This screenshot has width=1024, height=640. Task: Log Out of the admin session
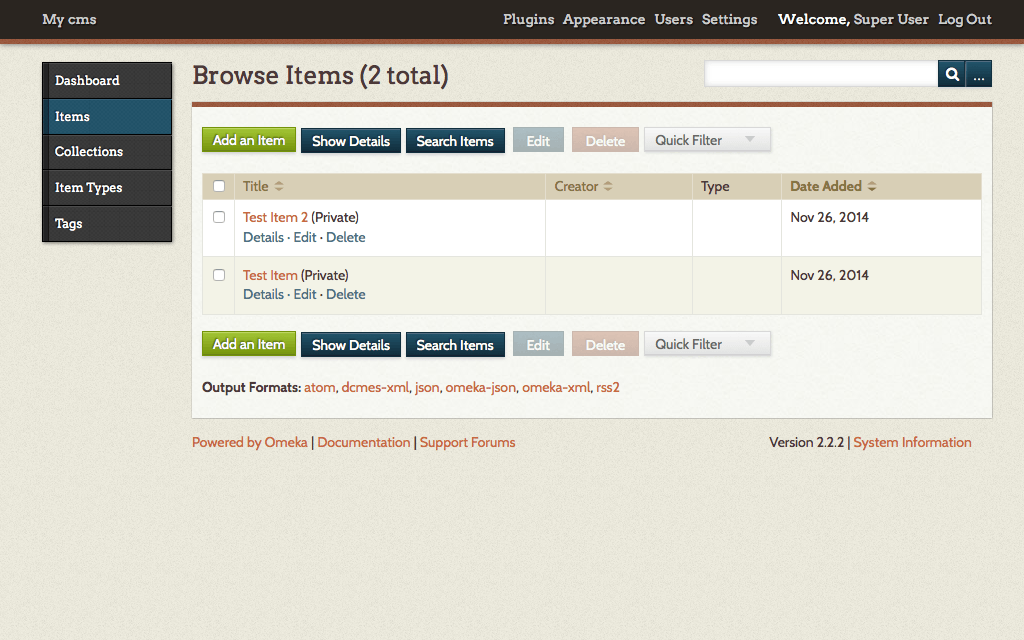[x=965, y=20]
